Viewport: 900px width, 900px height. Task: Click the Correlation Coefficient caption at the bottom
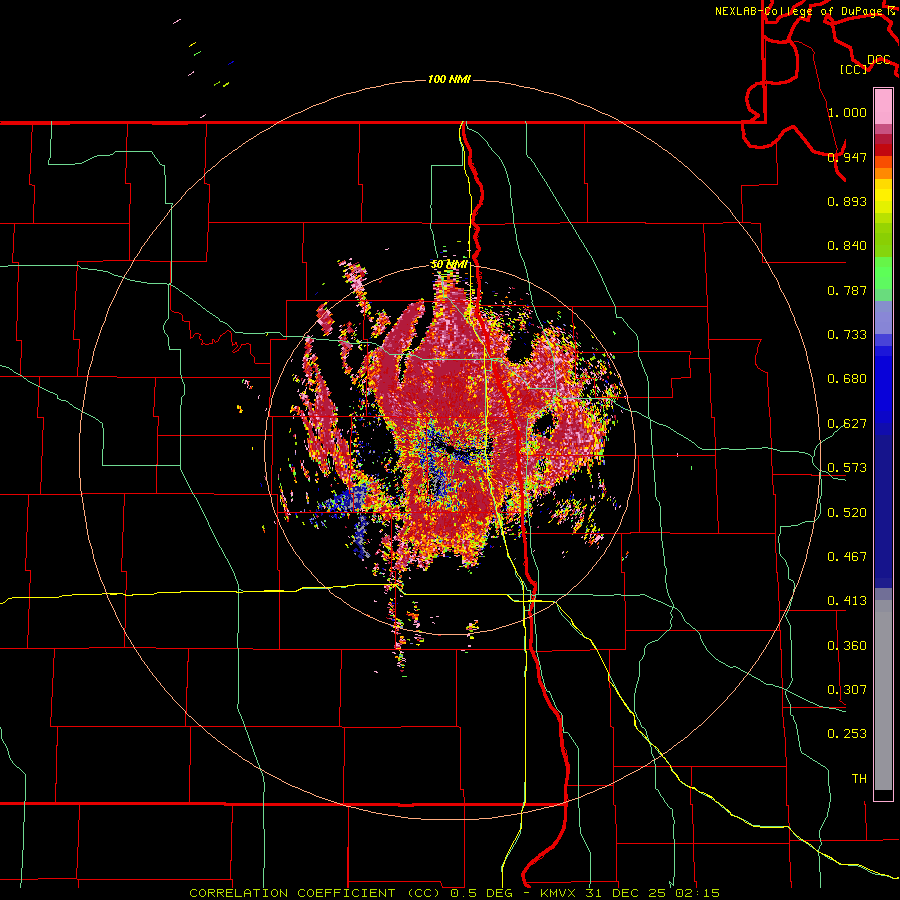click(x=454, y=893)
